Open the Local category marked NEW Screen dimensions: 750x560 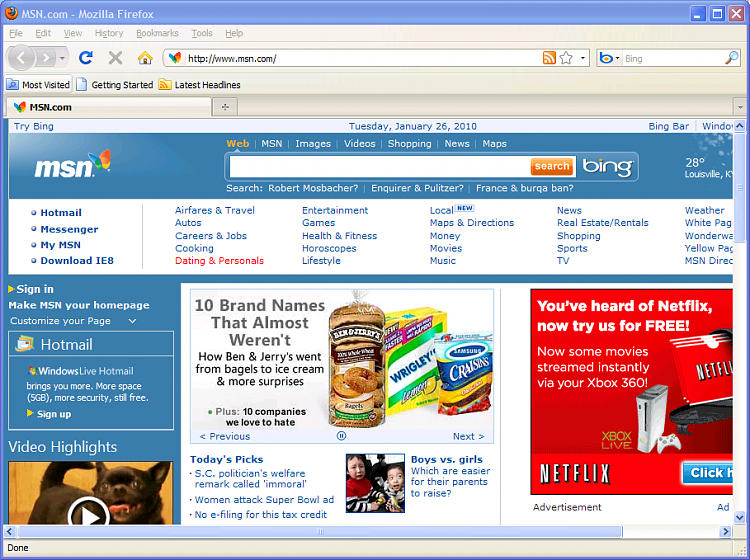(x=441, y=210)
